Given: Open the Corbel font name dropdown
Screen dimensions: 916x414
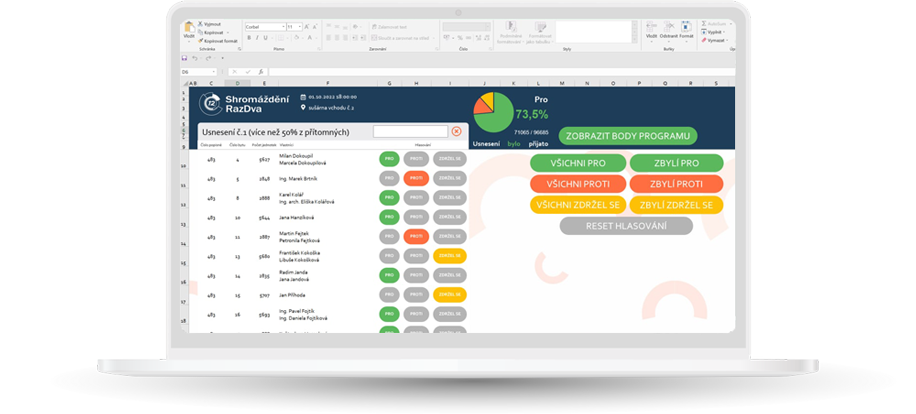Looking at the screenshot, I should [281, 27].
